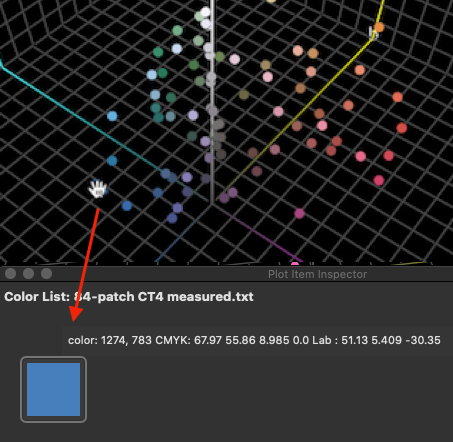Screen dimensions: 453x442
Task: Click the Color List file name label
Action: click(129, 297)
